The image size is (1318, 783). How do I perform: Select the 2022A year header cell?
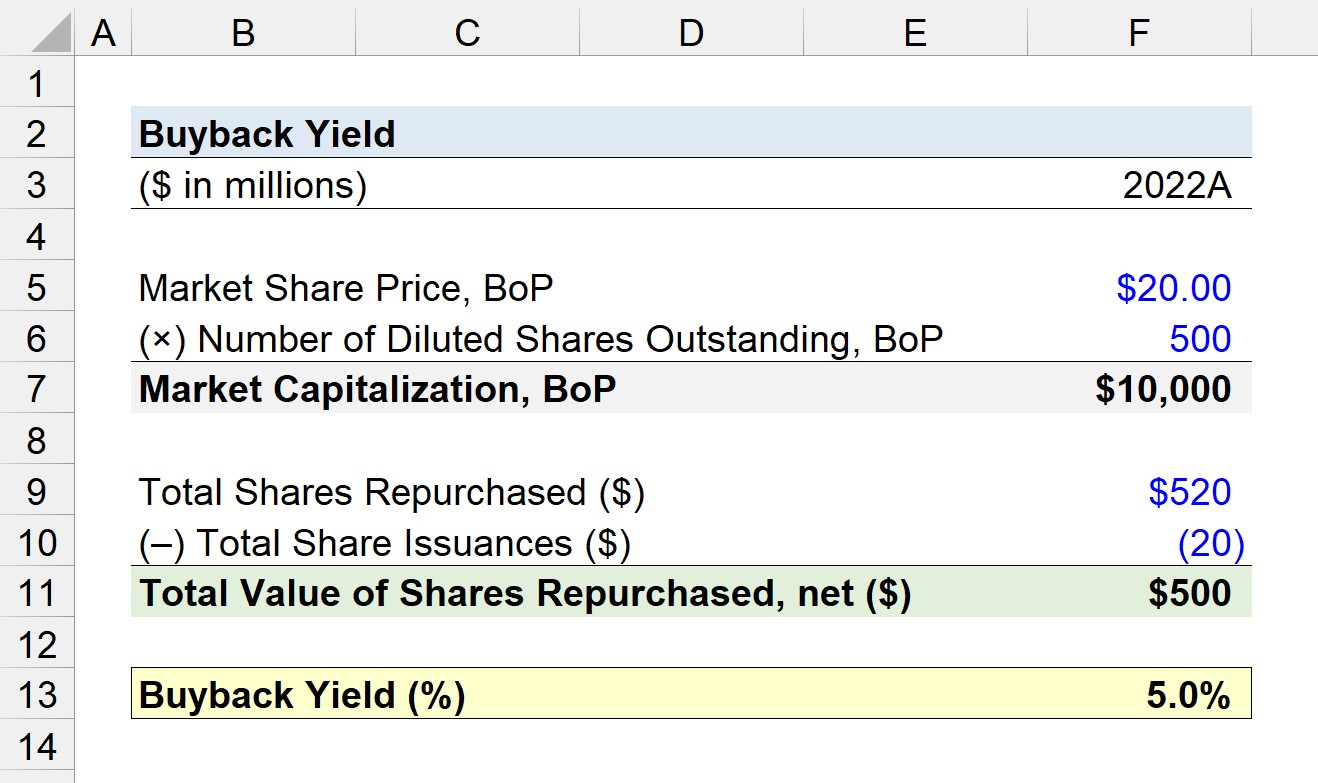tap(1139, 185)
